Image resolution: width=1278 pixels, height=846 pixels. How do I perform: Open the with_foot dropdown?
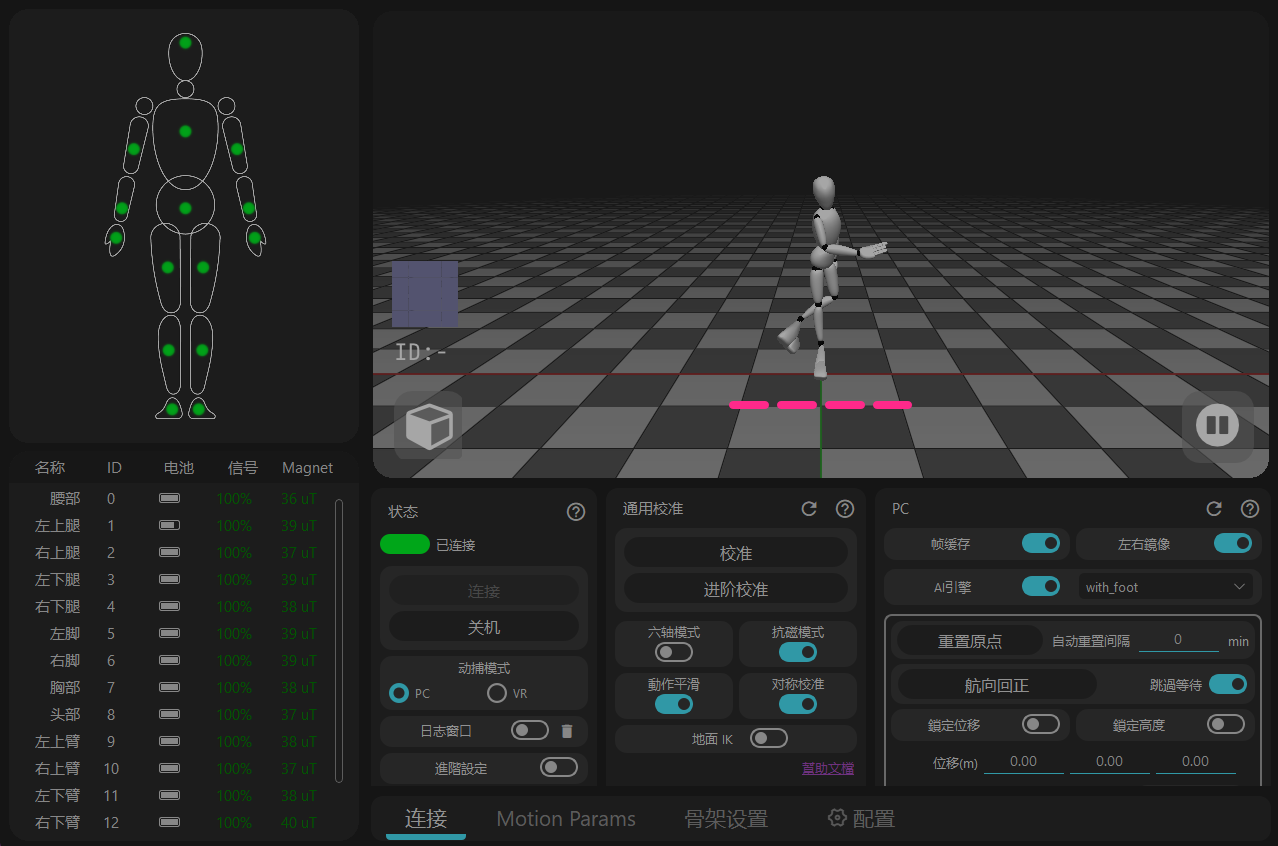1165,587
